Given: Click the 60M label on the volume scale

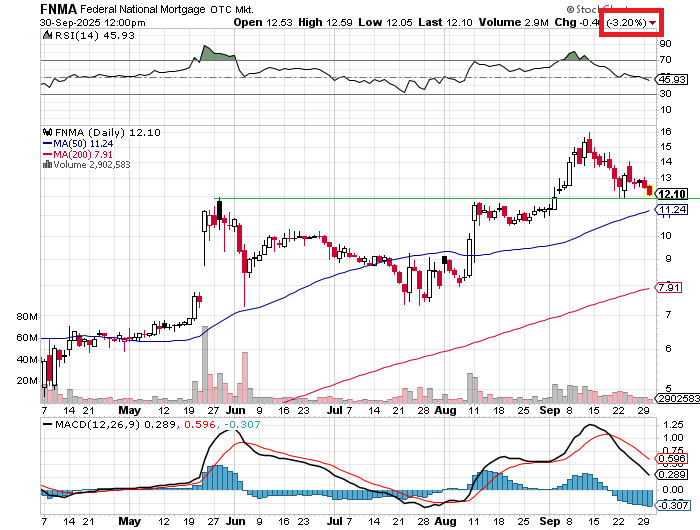Looking at the screenshot, I should pyautogui.click(x=27, y=338).
